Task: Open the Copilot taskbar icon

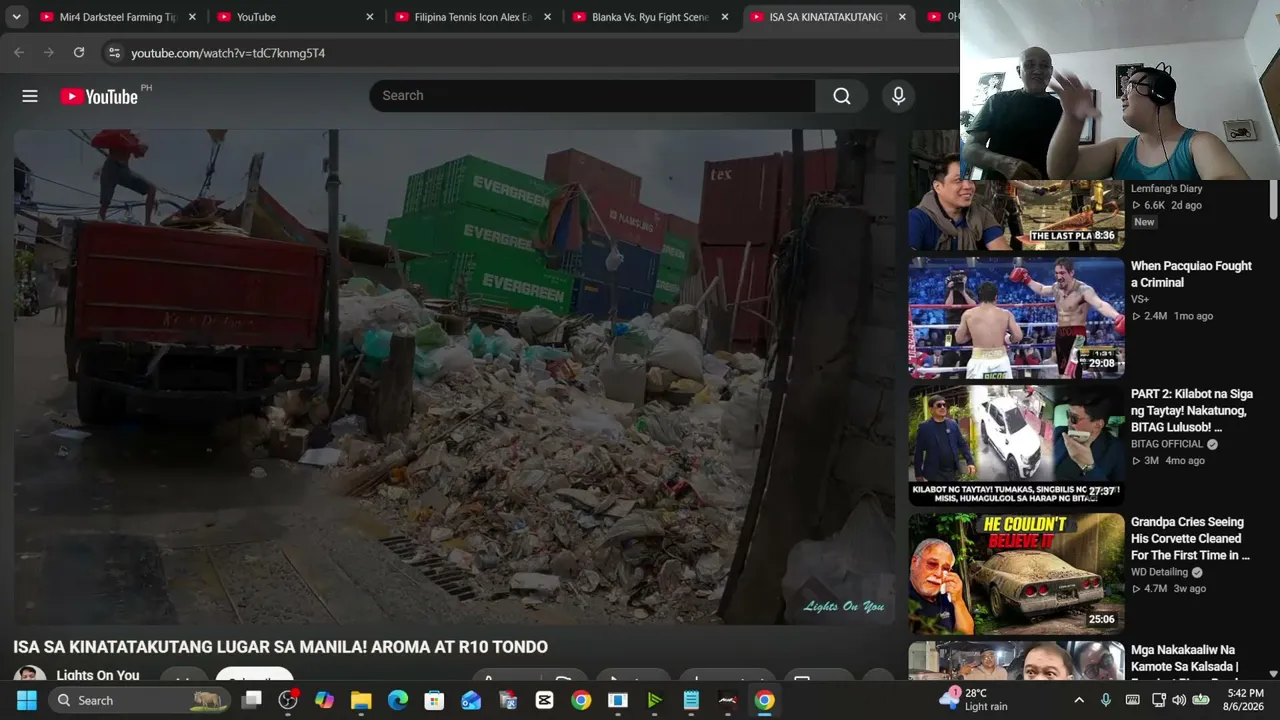Action: click(325, 700)
